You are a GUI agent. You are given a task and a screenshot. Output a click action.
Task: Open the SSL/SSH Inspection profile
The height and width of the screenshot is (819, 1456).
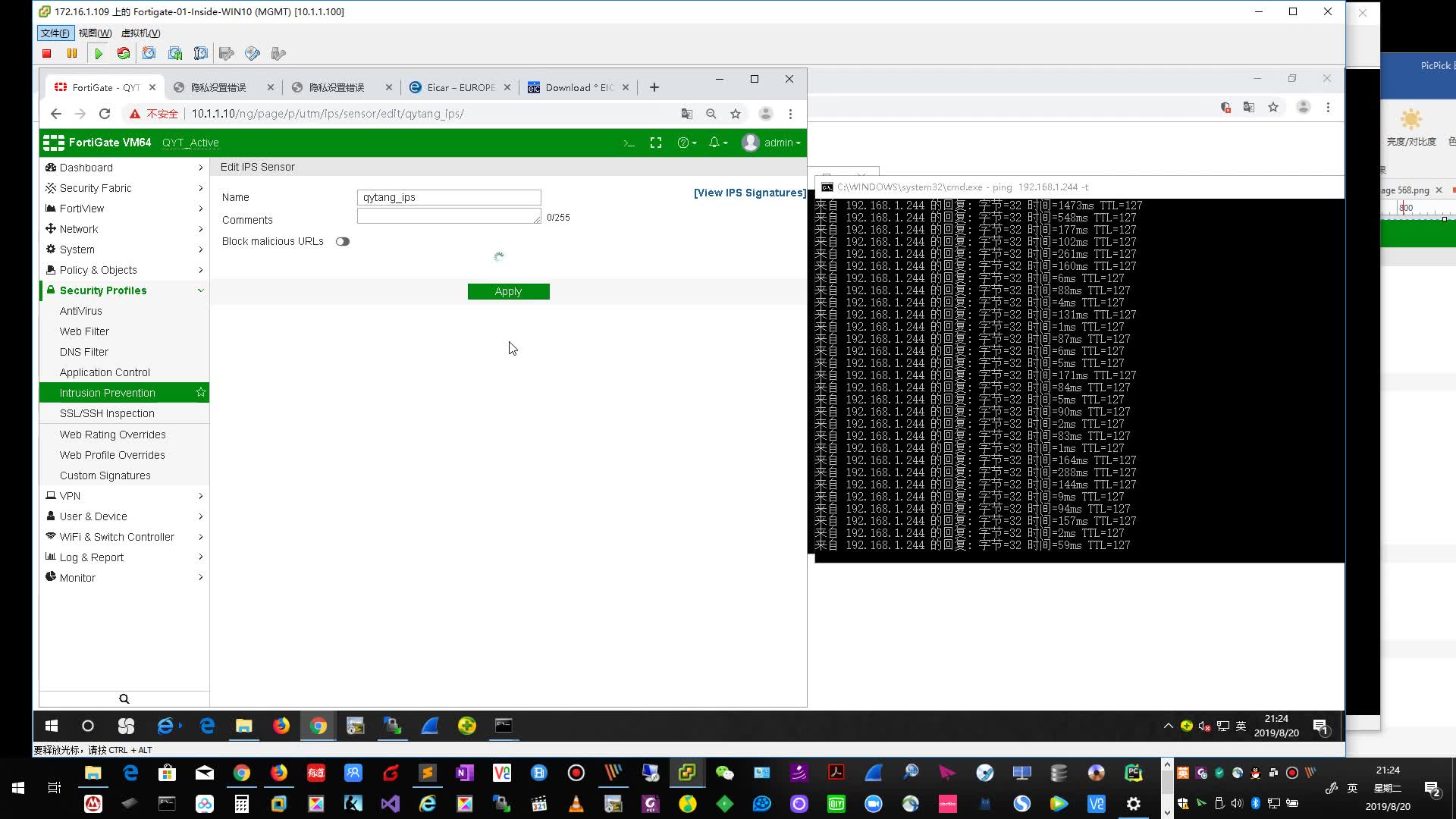pyautogui.click(x=107, y=413)
